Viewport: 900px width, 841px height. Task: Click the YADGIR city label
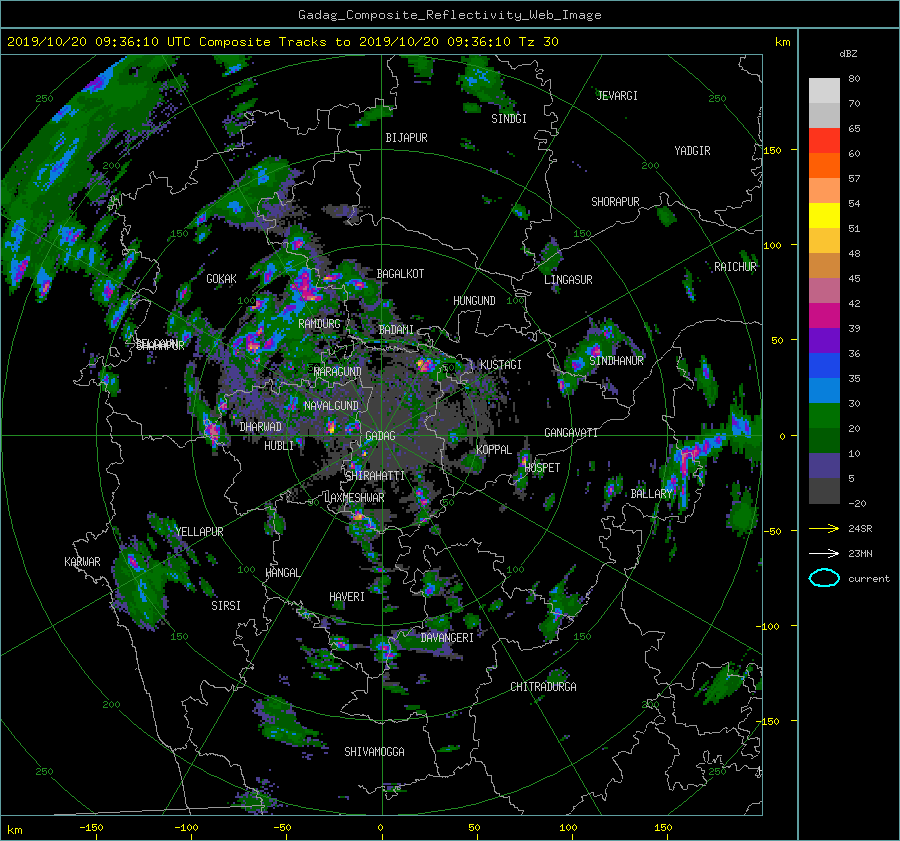click(x=692, y=151)
